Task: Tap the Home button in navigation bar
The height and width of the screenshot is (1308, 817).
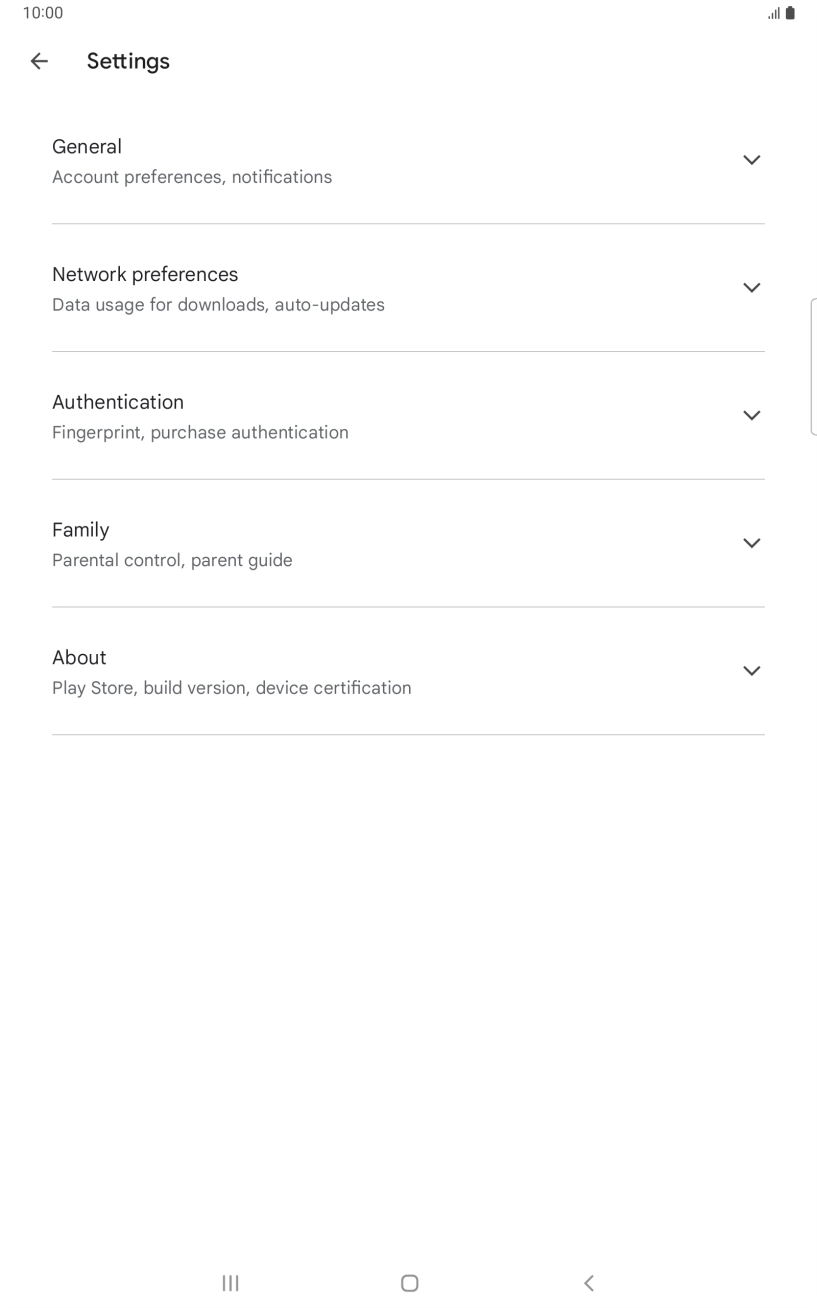Action: (409, 1283)
